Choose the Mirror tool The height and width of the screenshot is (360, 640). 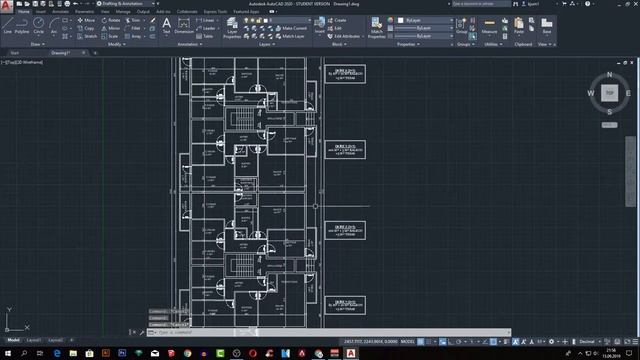coord(111,28)
